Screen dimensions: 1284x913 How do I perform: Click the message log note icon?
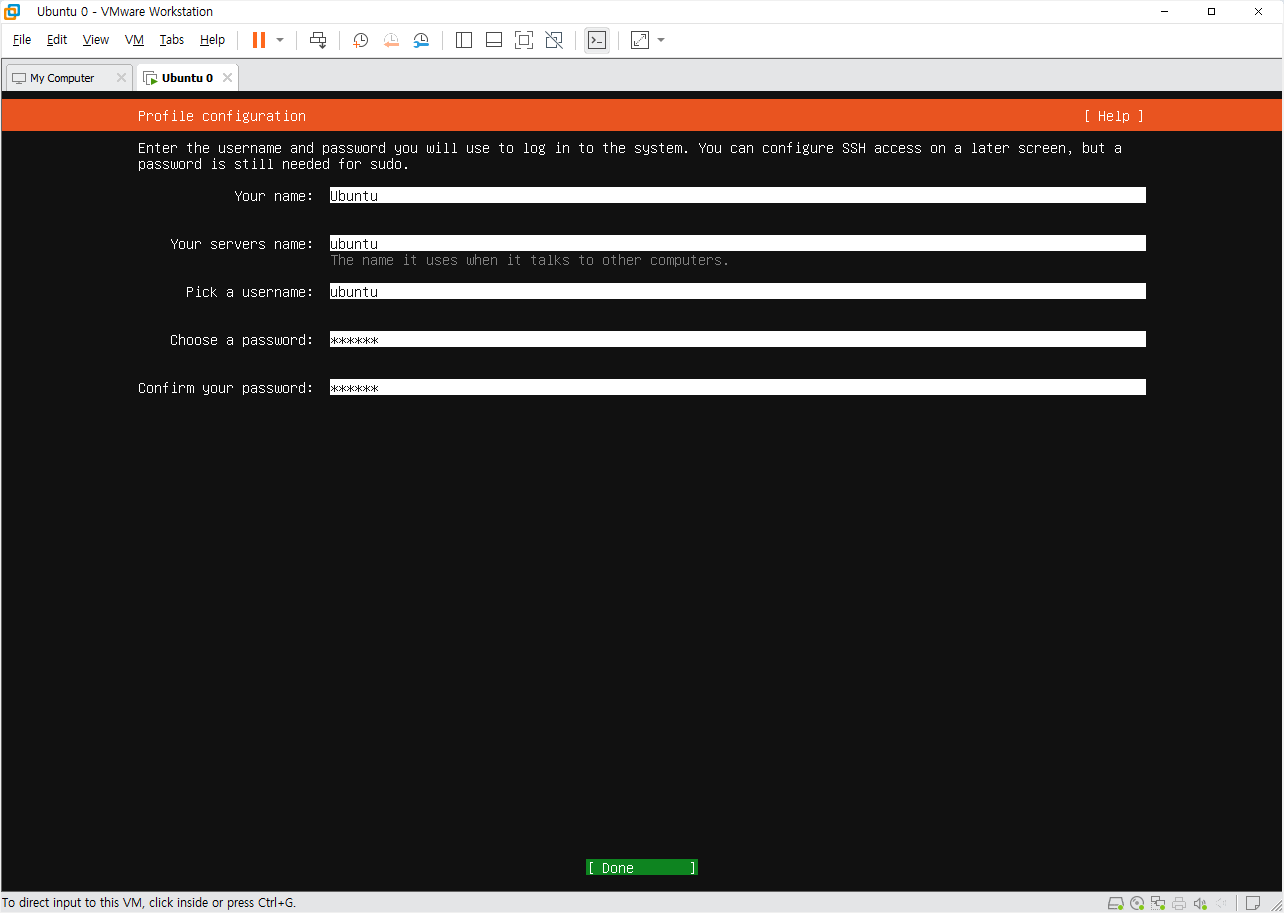tap(1252, 903)
